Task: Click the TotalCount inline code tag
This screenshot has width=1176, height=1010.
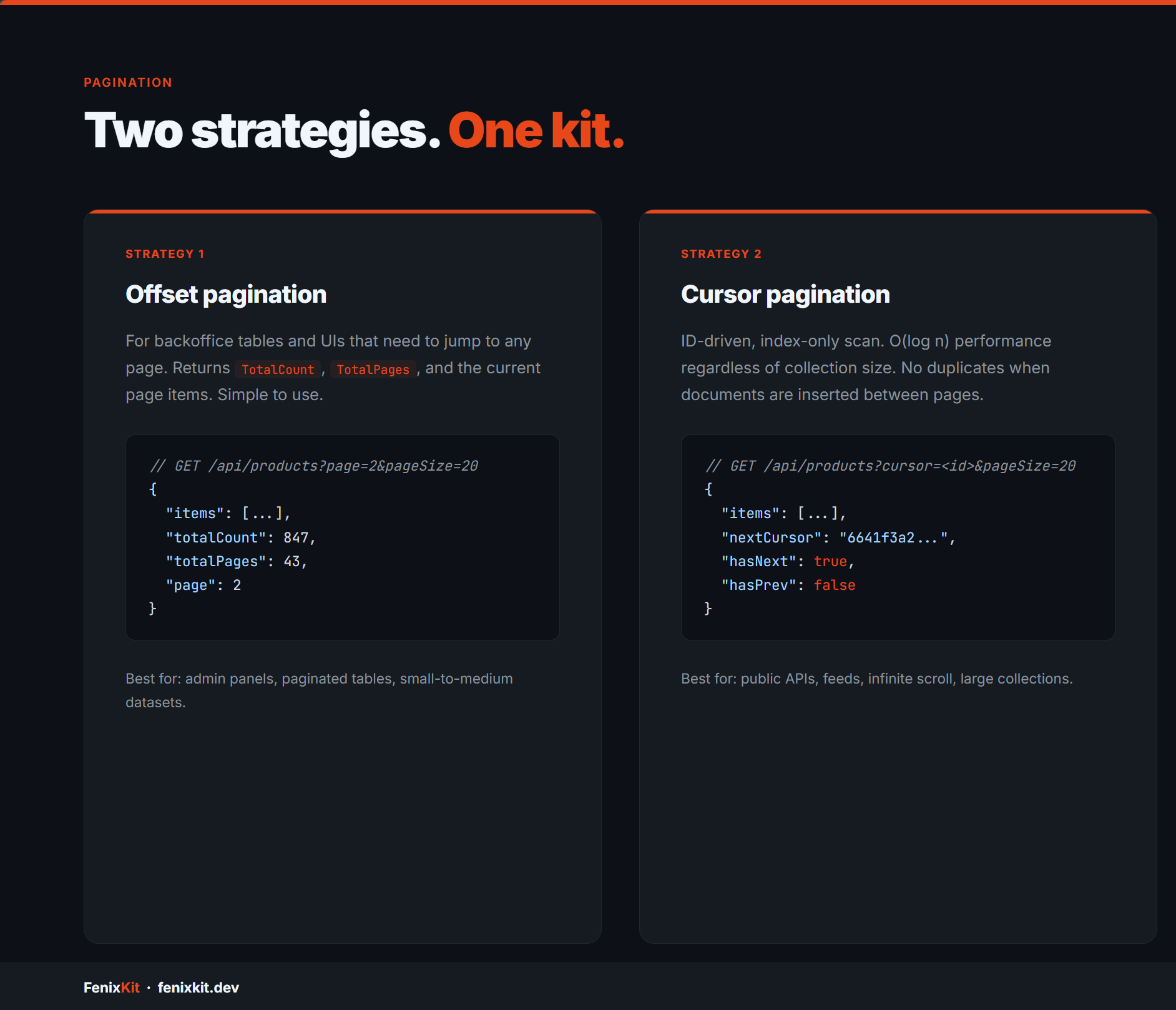Action: (x=278, y=369)
